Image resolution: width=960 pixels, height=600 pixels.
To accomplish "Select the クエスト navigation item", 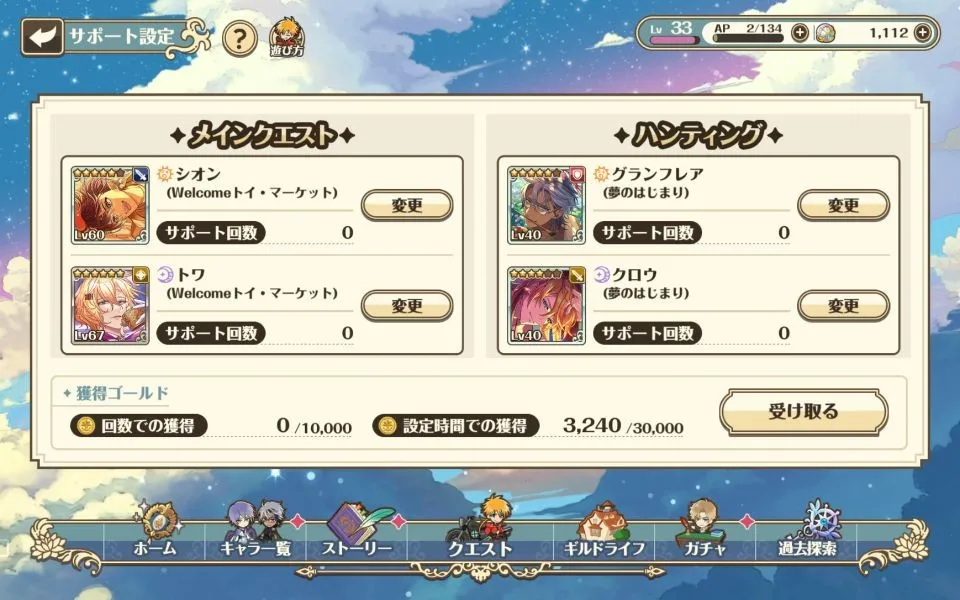I will pyautogui.click(x=481, y=530).
